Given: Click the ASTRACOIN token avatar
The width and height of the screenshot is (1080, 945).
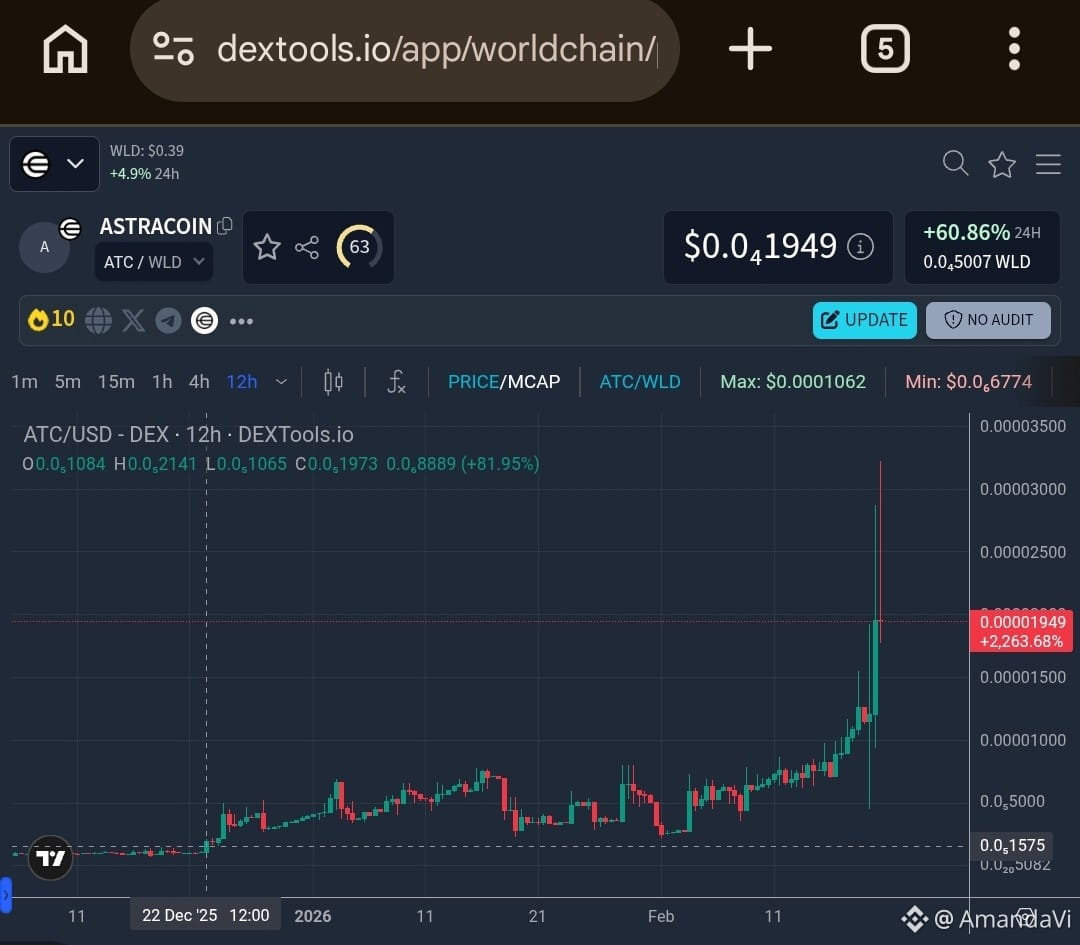Looking at the screenshot, I should [44, 247].
